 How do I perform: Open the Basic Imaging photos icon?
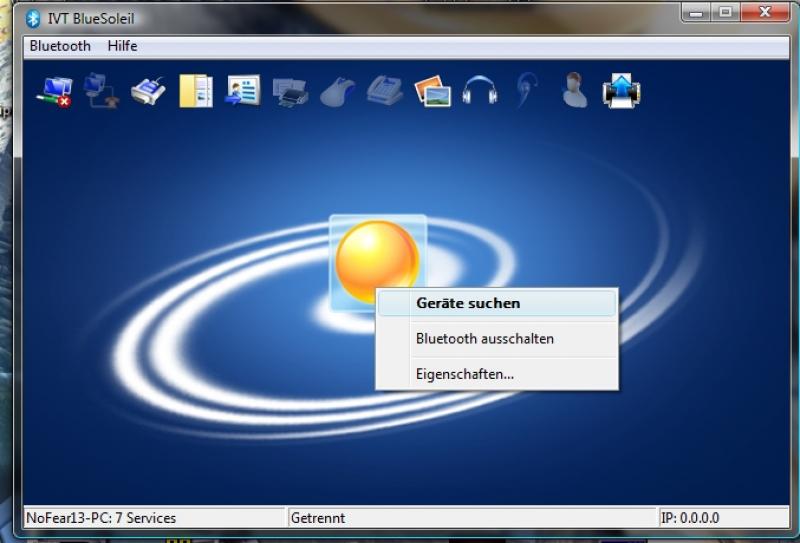pyautogui.click(x=433, y=91)
